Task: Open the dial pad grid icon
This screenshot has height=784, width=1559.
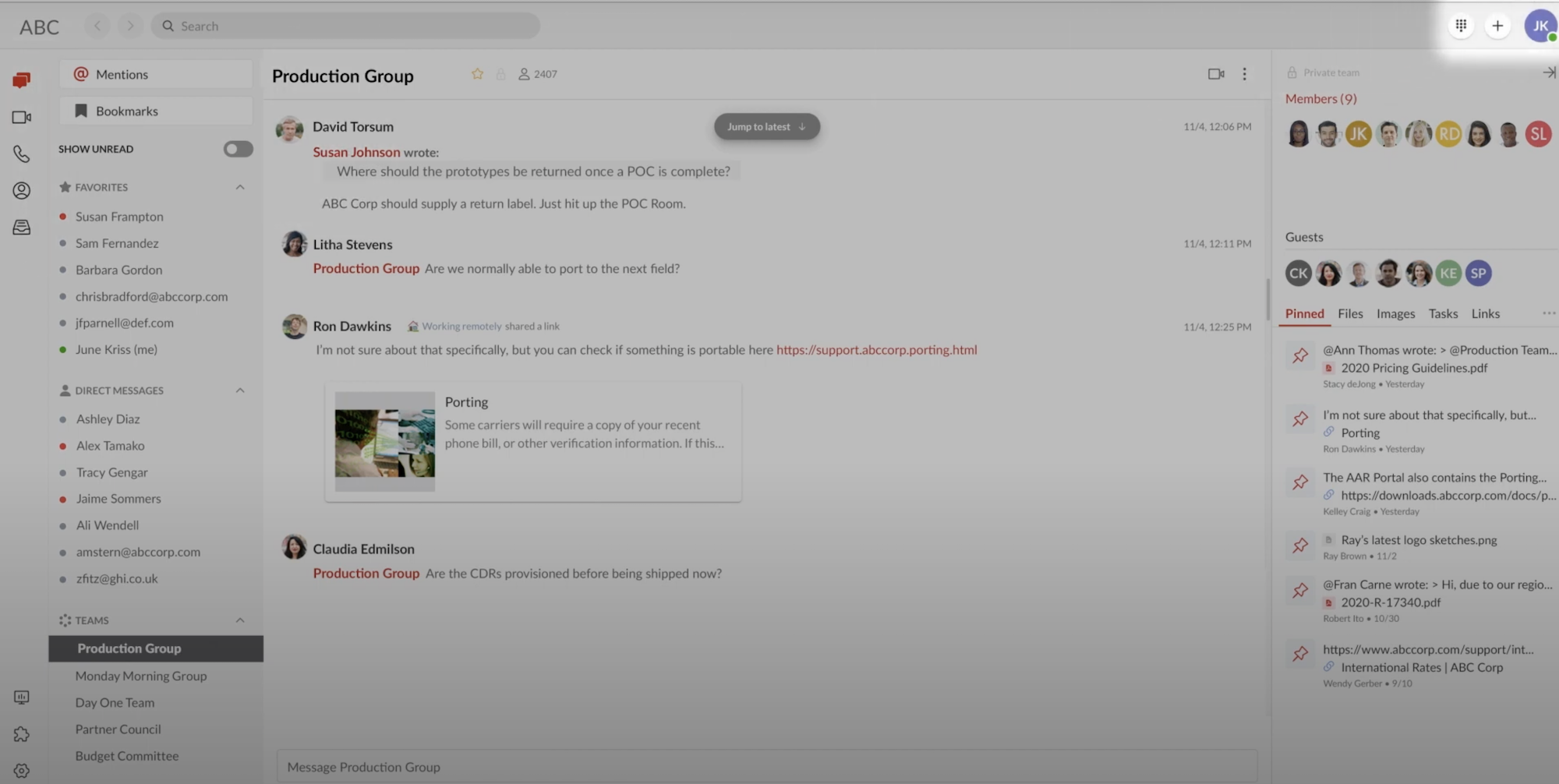Action: tap(1462, 26)
